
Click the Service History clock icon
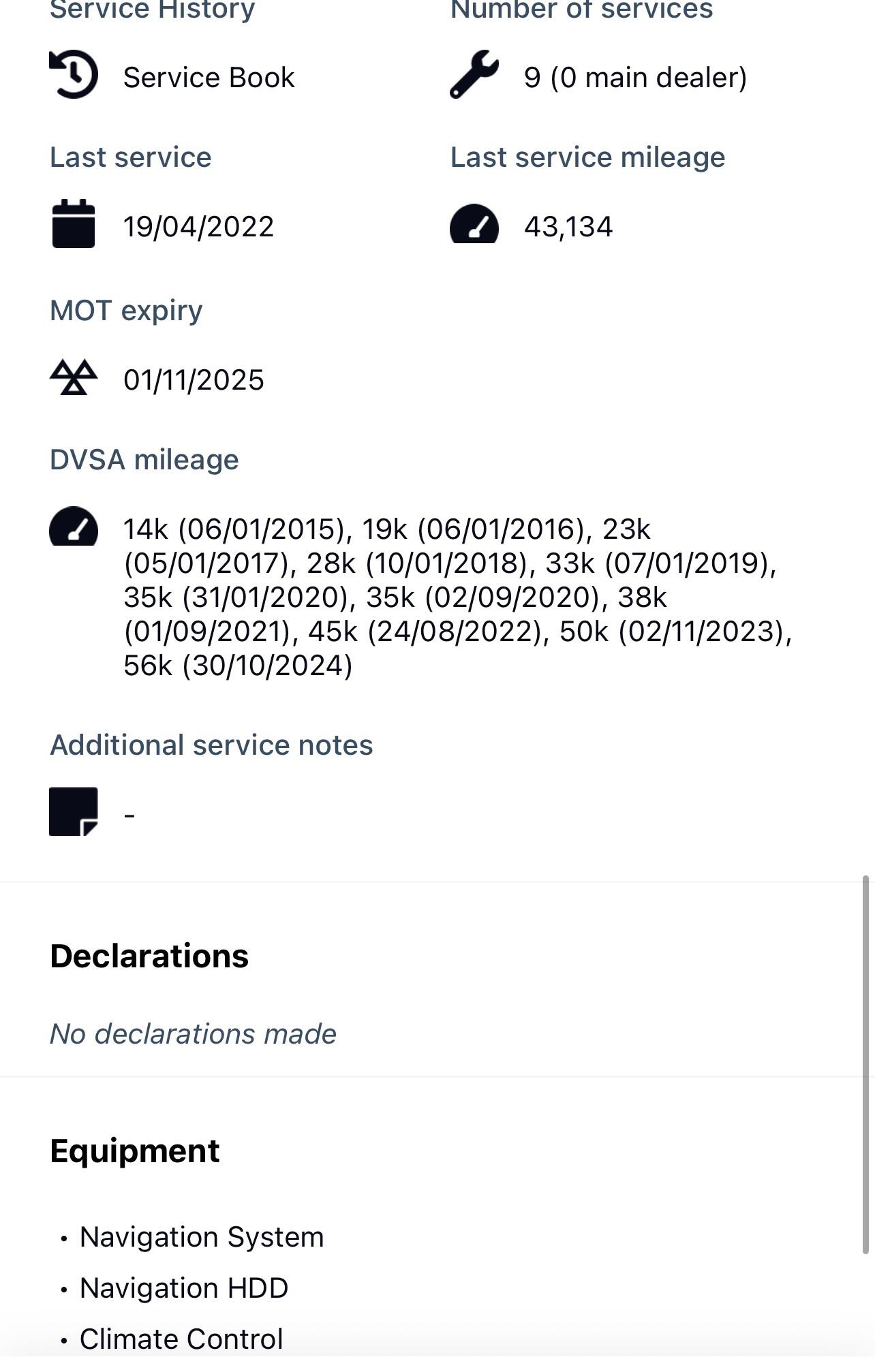tap(74, 75)
